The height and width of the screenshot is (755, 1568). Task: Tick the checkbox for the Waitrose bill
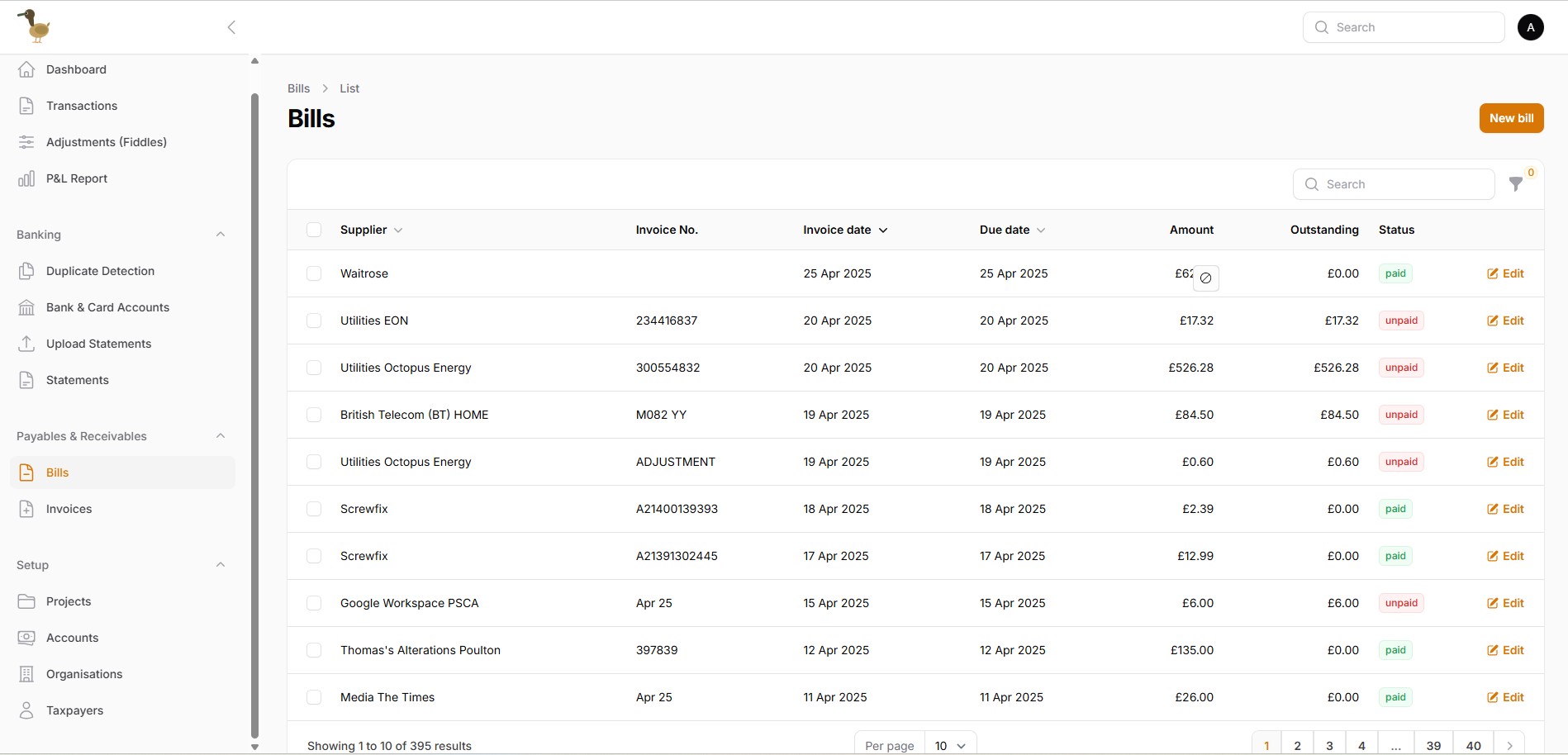[x=314, y=273]
